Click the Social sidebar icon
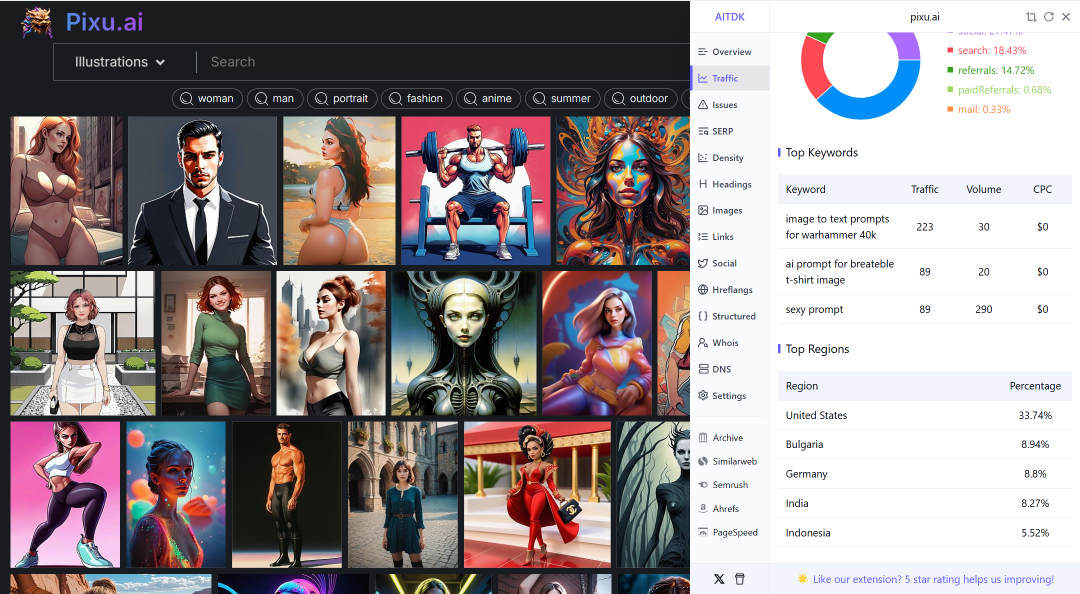The height and width of the screenshot is (594, 1080). pos(703,263)
